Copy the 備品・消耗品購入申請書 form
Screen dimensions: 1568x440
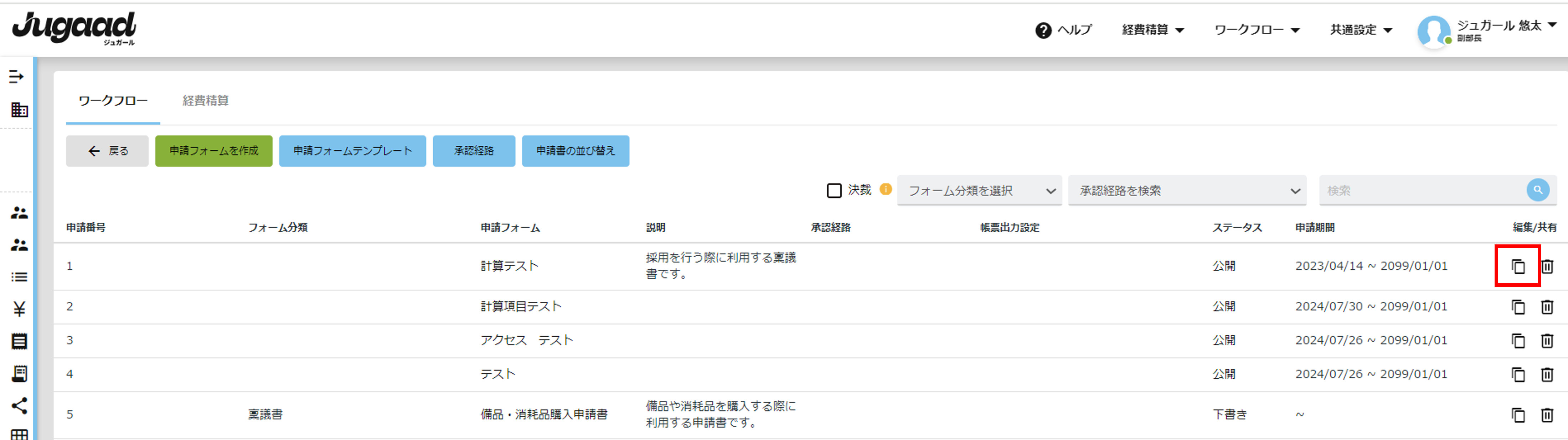pyautogui.click(x=1518, y=415)
